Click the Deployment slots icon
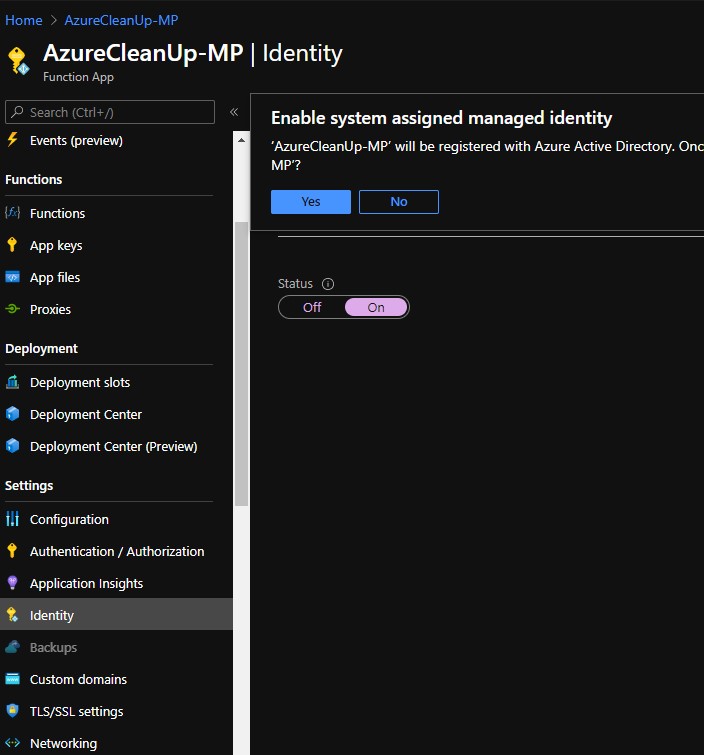The image size is (704, 755). point(12,382)
